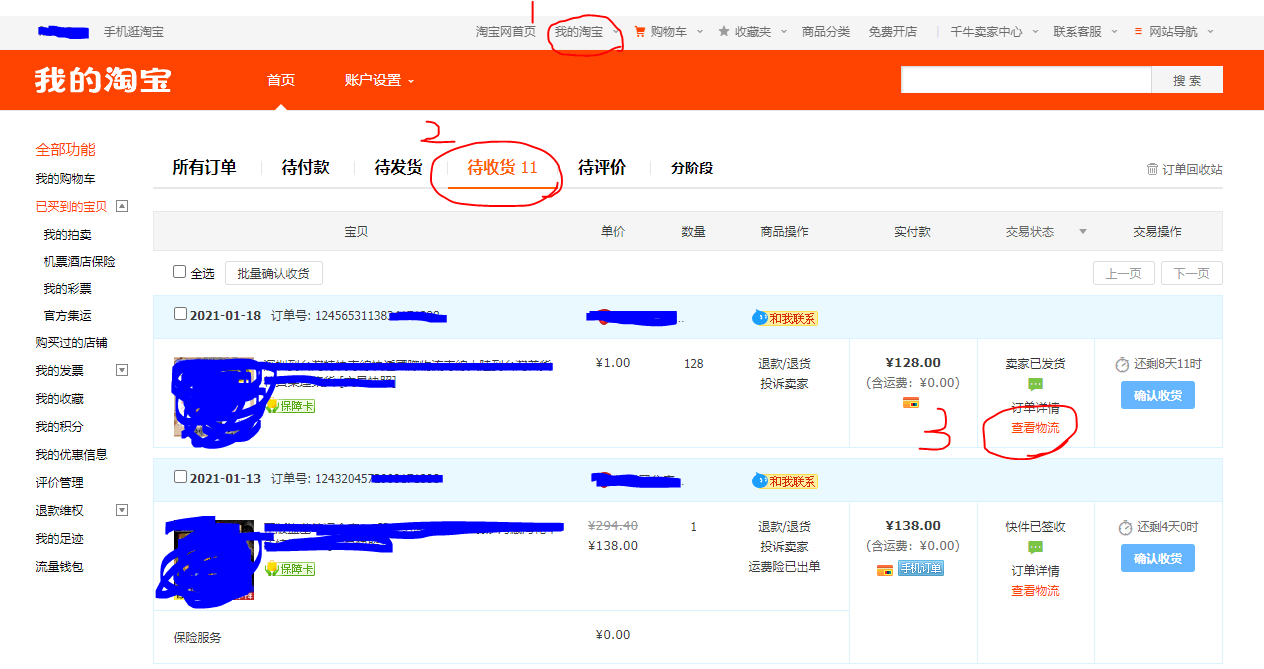This screenshot has width=1264, height=669.
Task: Open 我的购物车 in the sidebar
Action: [x=65, y=178]
